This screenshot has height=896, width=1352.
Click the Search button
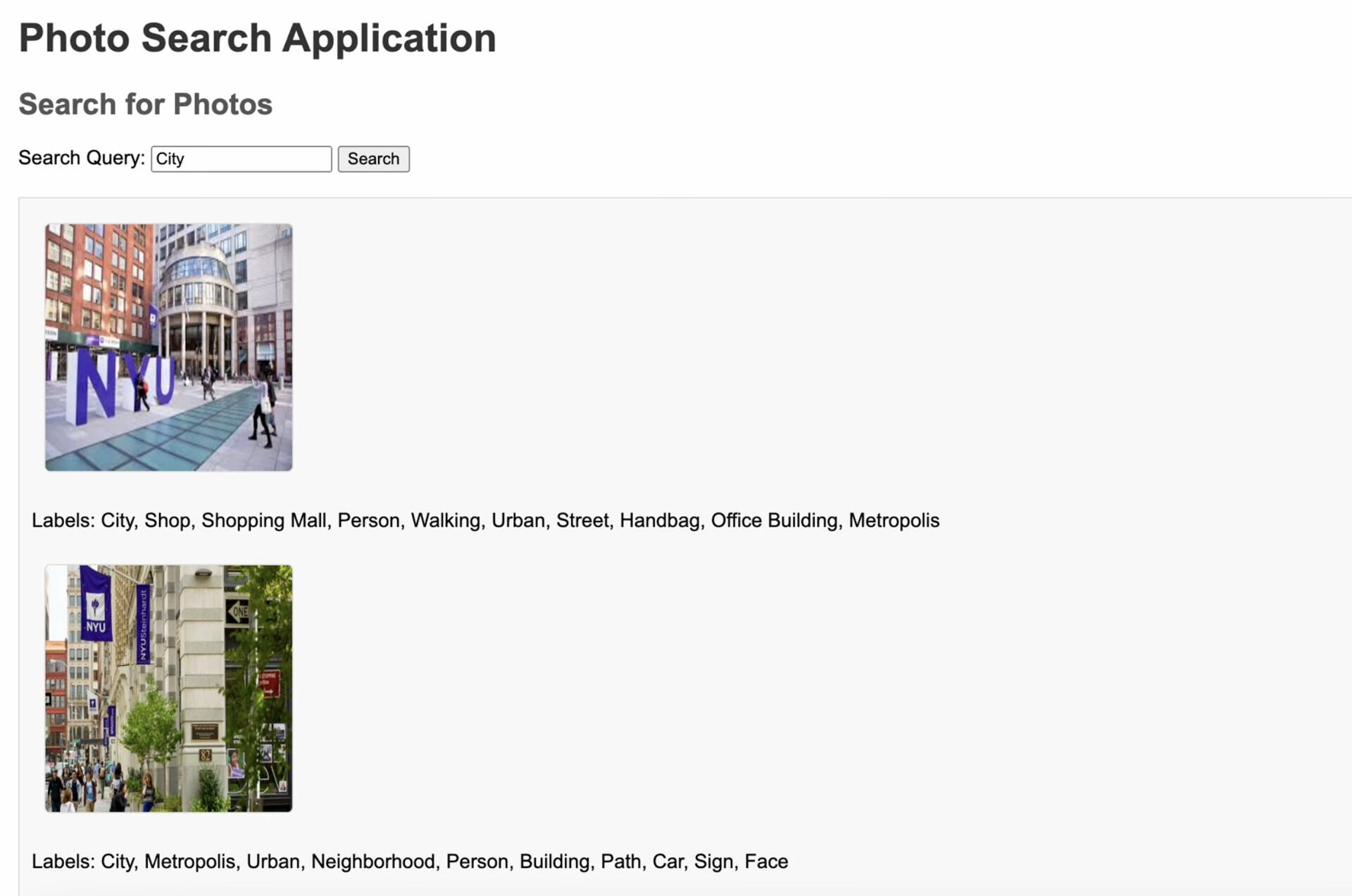point(373,158)
